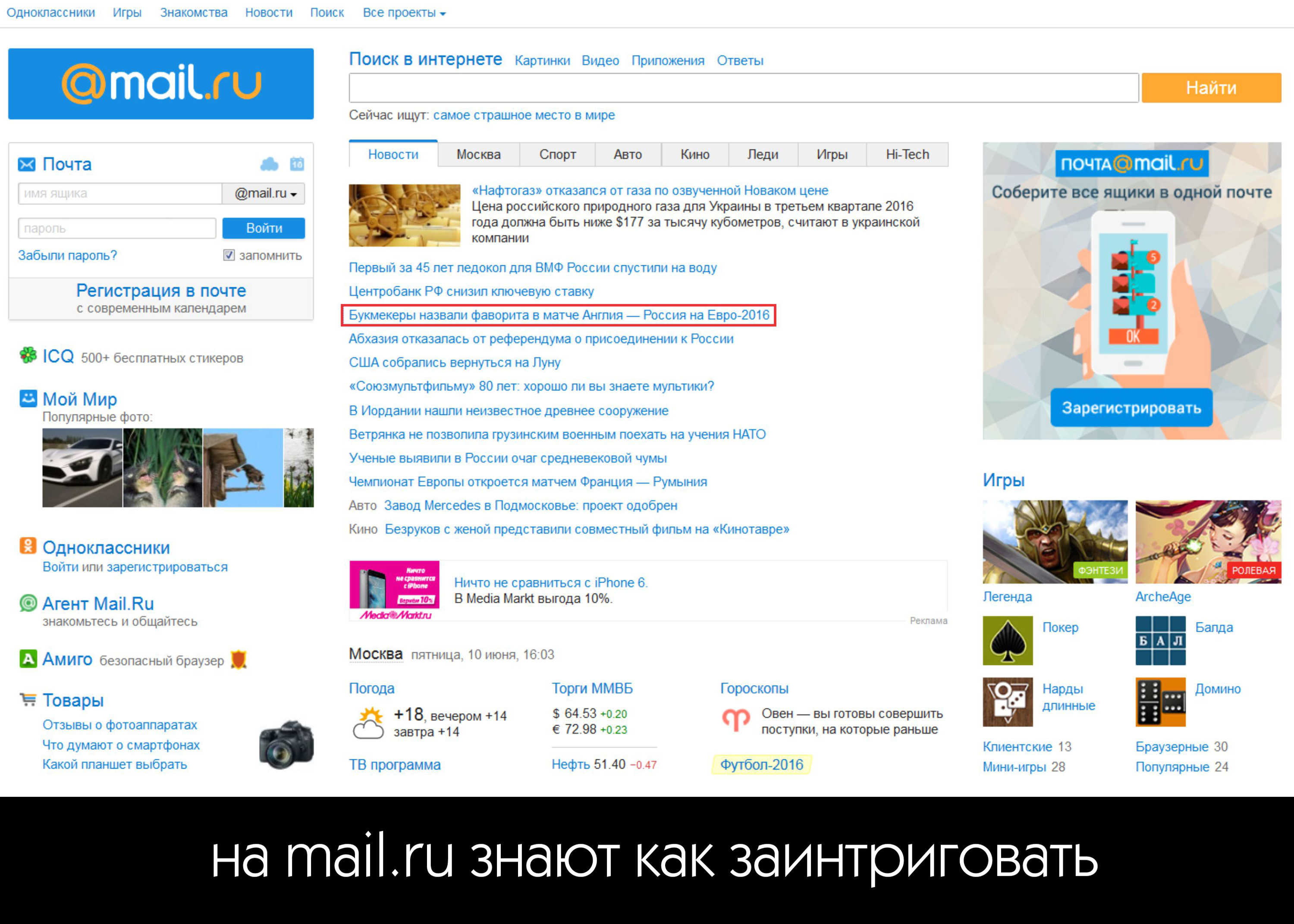The height and width of the screenshot is (924, 1294).
Task: Open the calendar icon in Почта panel
Action: coord(297,164)
